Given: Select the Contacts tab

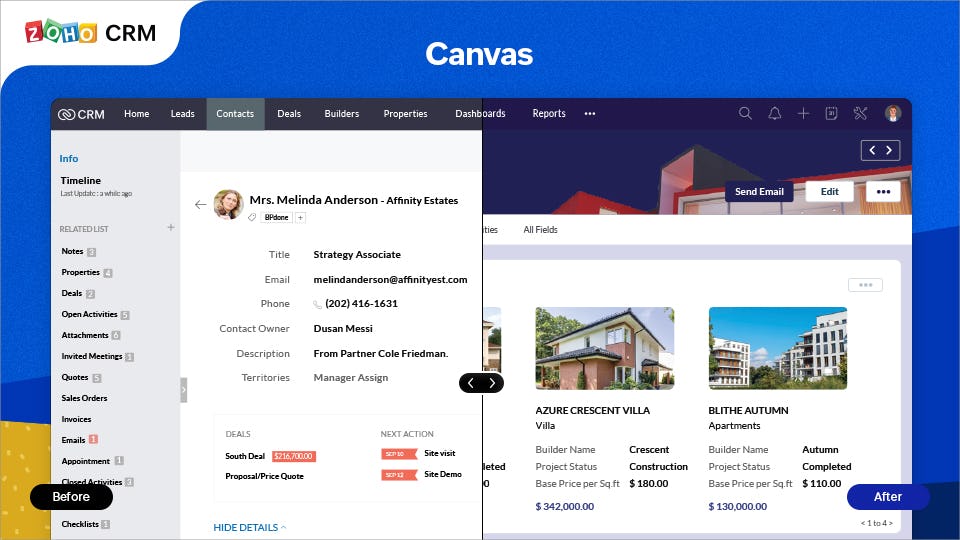Looking at the screenshot, I should tap(235, 114).
